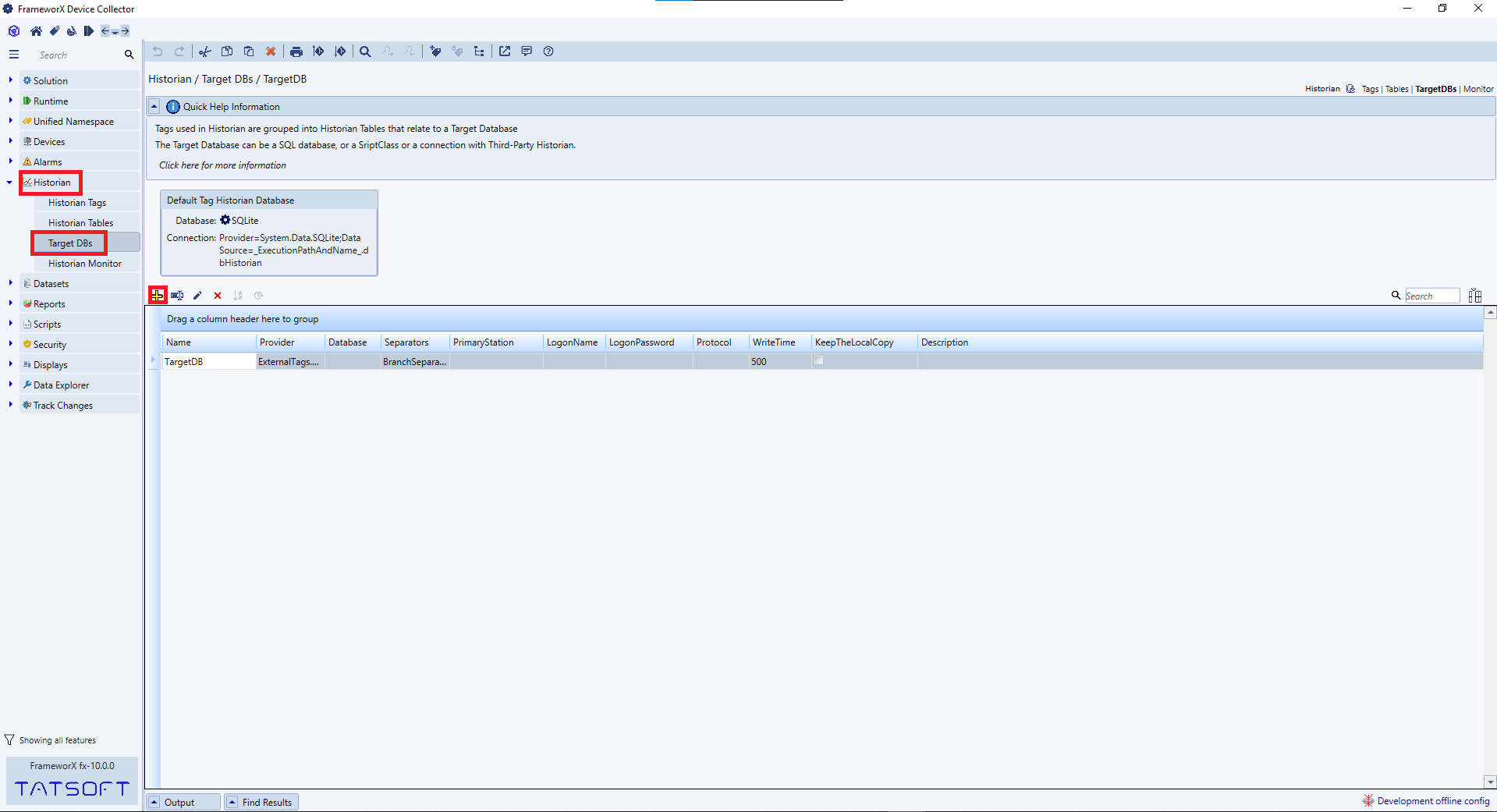Screen dimensions: 1497x812
Task: Click the add new row plus icon
Action: point(158,296)
